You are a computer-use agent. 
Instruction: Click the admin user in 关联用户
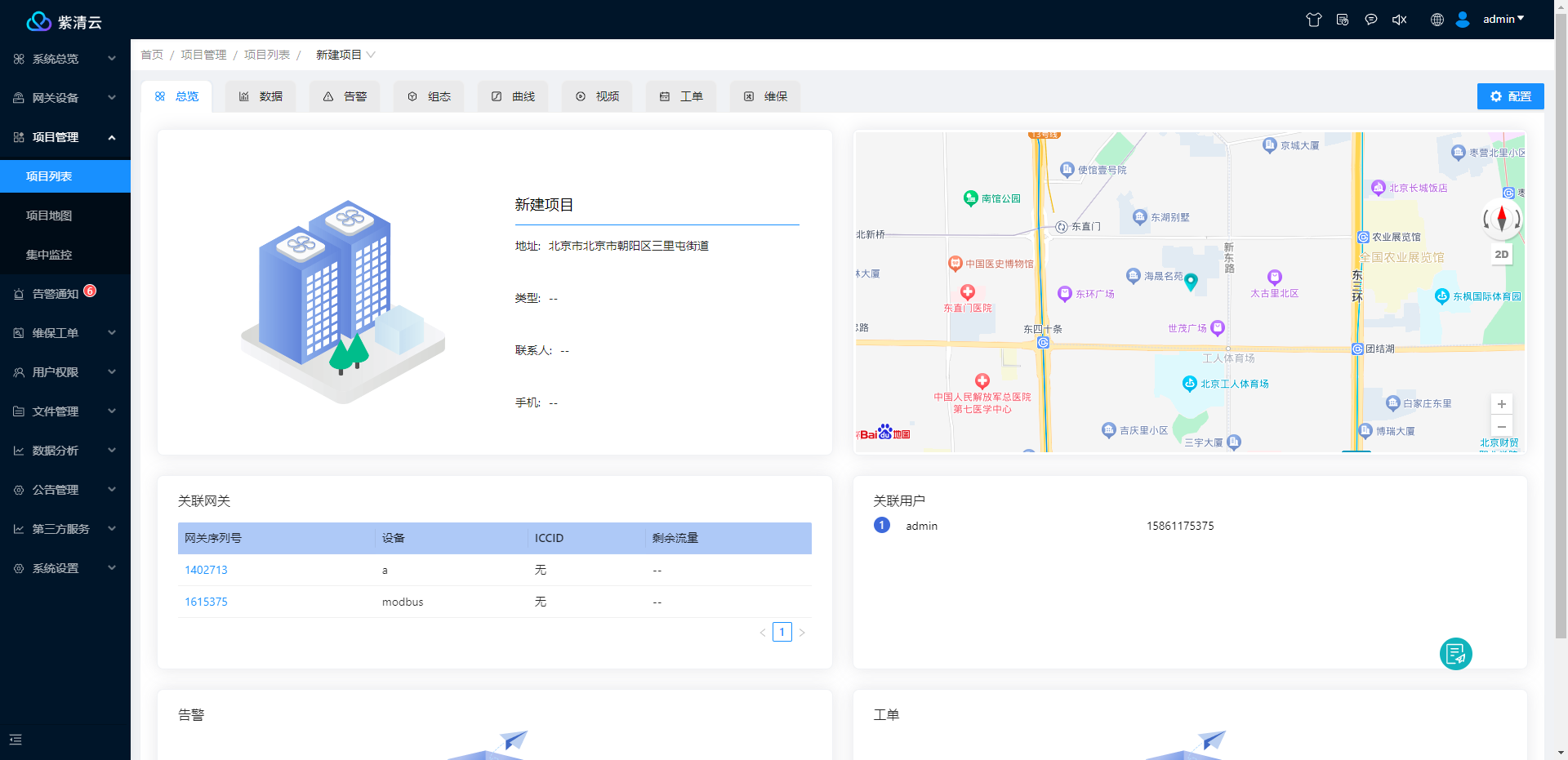(x=921, y=526)
